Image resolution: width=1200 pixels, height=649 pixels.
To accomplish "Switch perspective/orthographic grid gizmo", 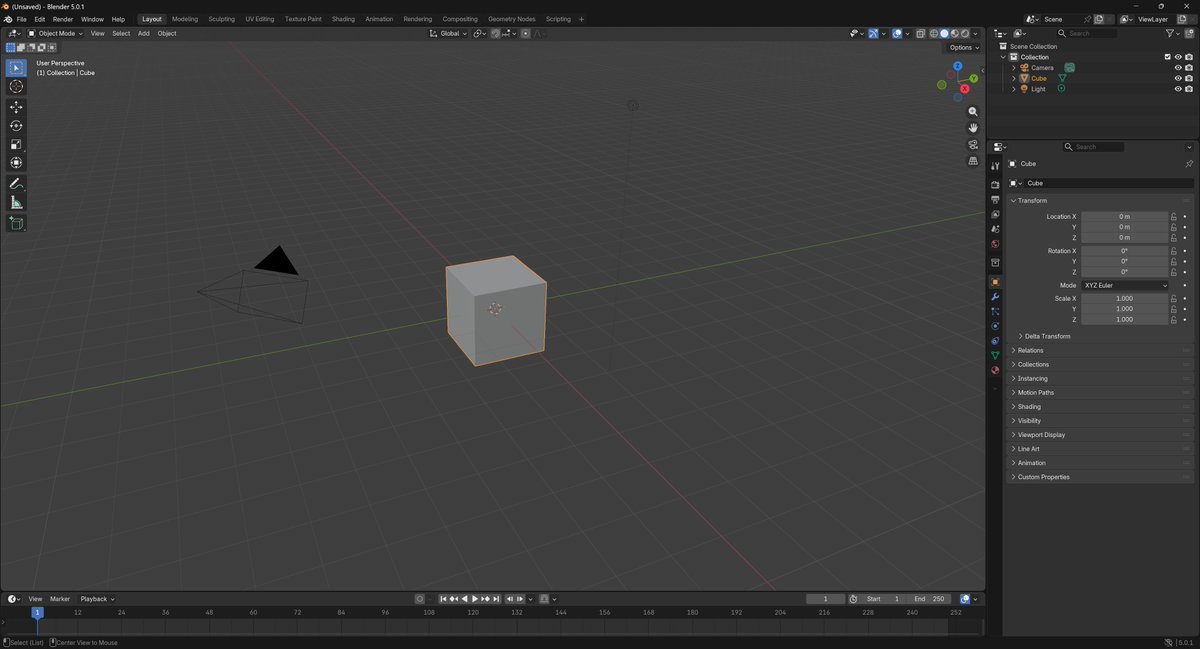I will coord(973,161).
